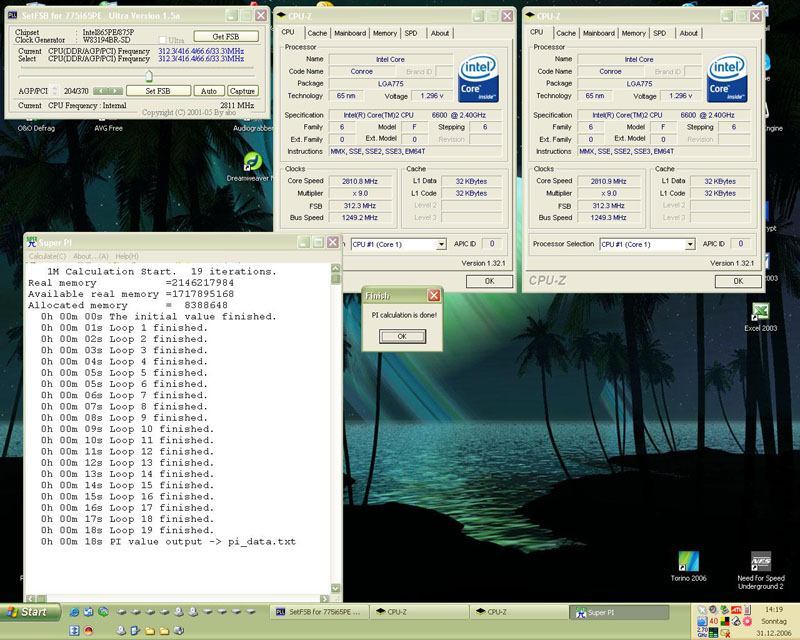Click the right arrow FSB step button
Screen dimensions: 800x640
click(x=115, y=91)
